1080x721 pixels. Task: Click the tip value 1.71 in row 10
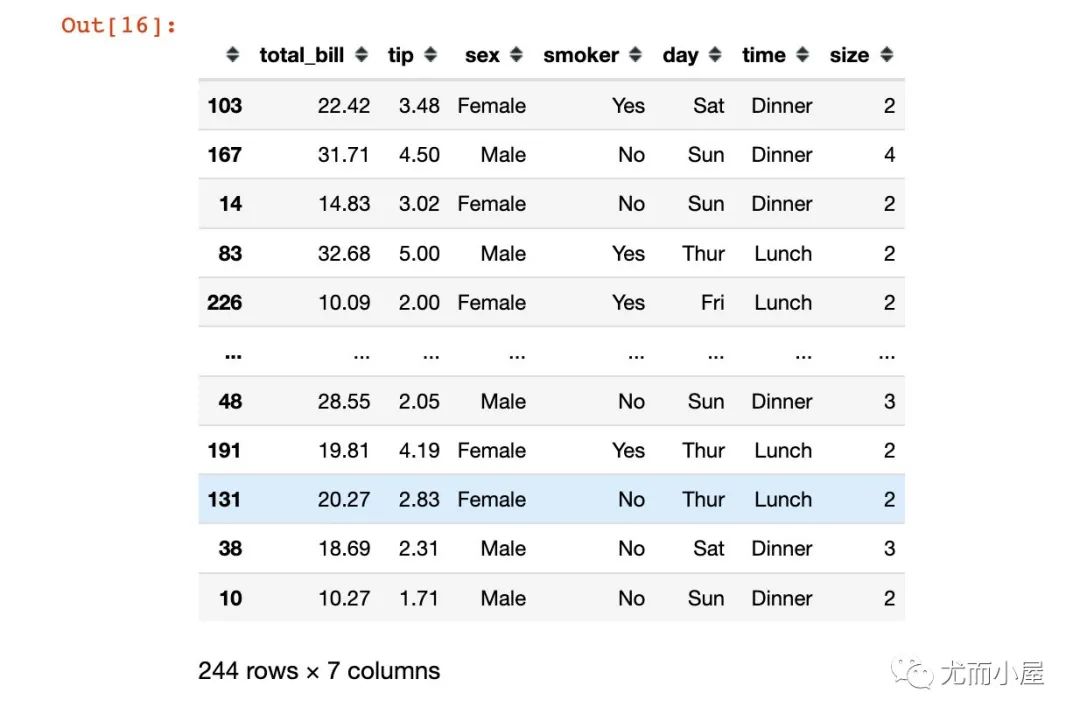pos(419,598)
